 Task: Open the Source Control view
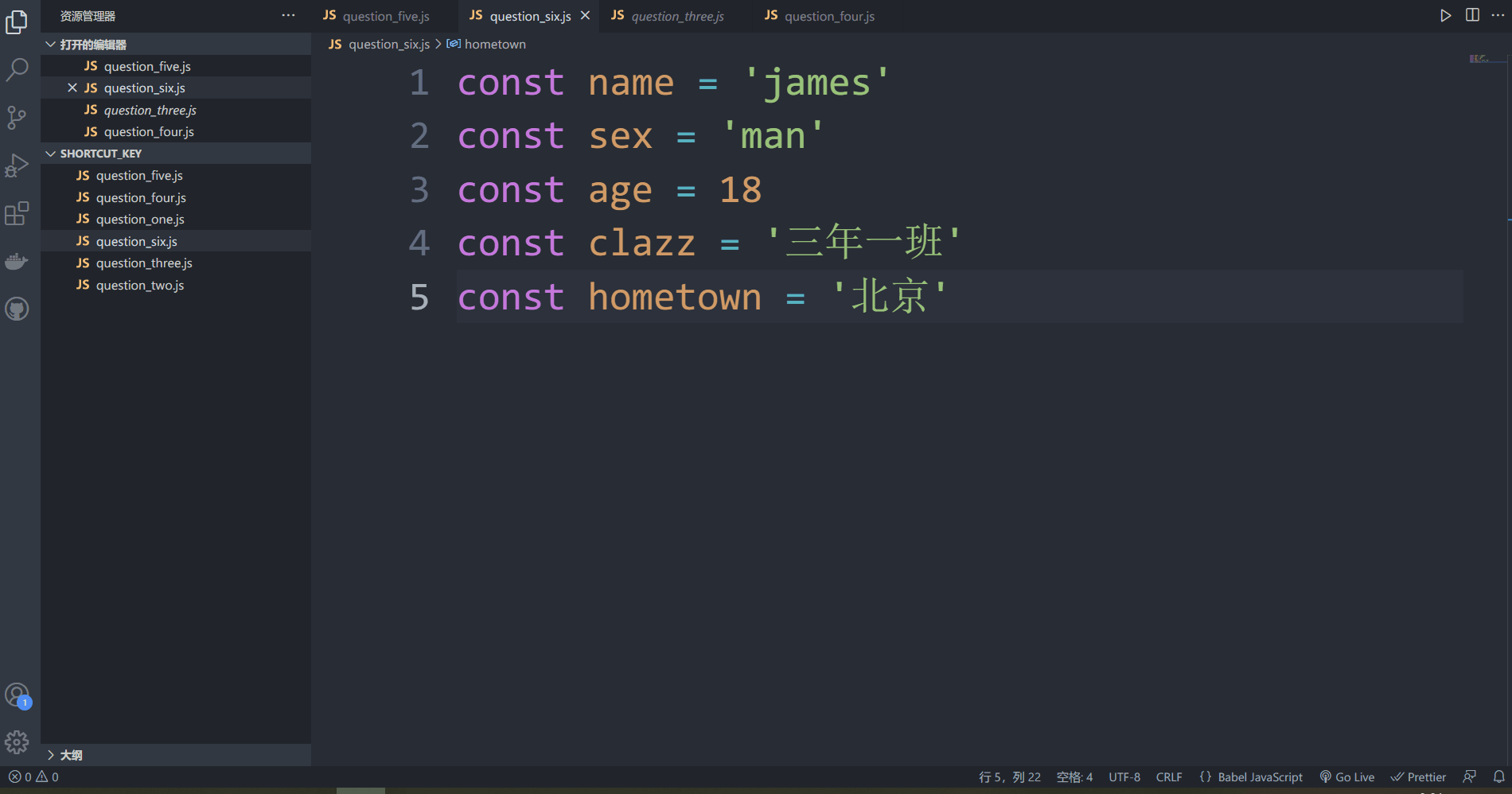[17, 118]
